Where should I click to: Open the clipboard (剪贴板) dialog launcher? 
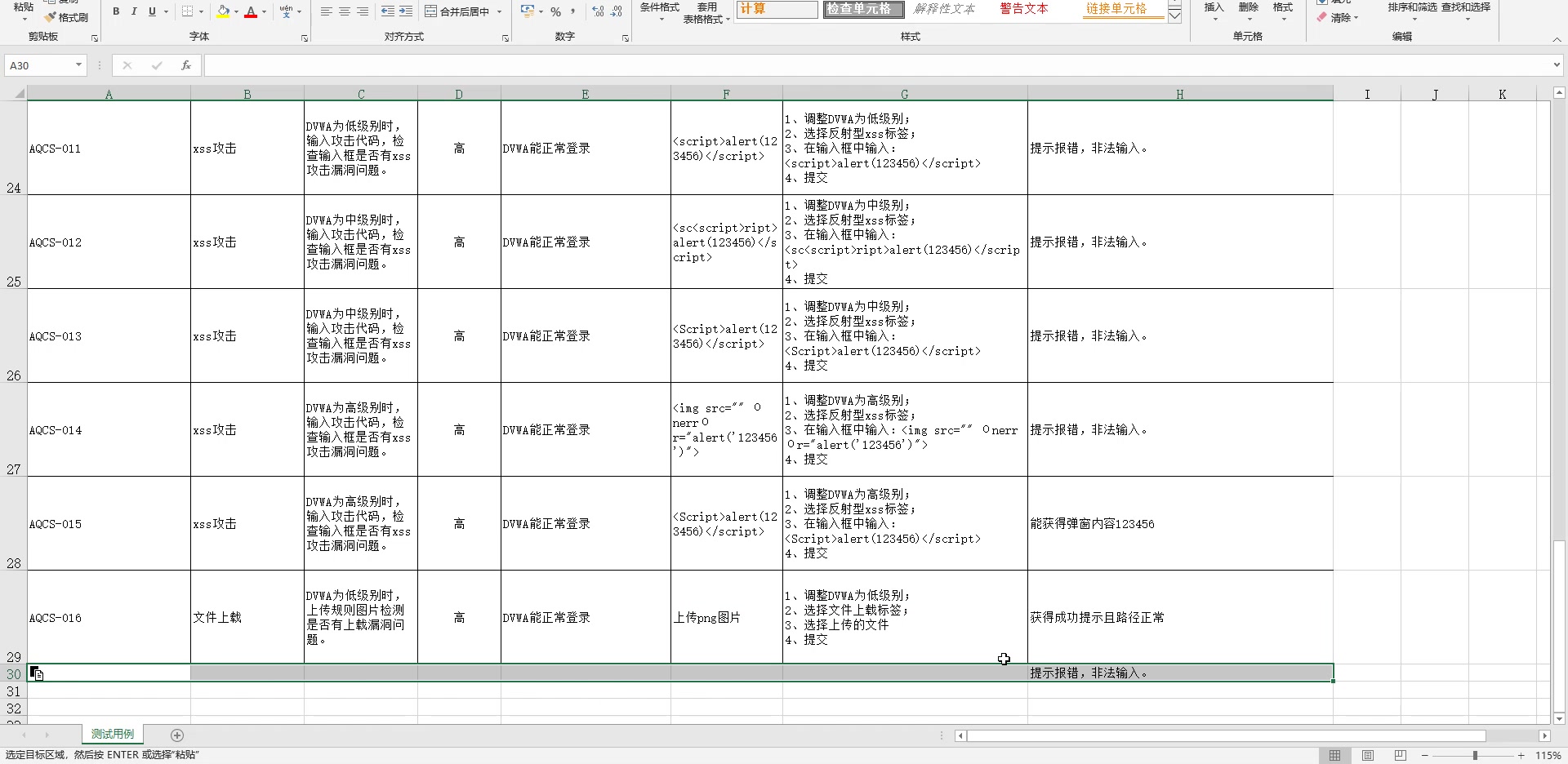pyautogui.click(x=95, y=38)
